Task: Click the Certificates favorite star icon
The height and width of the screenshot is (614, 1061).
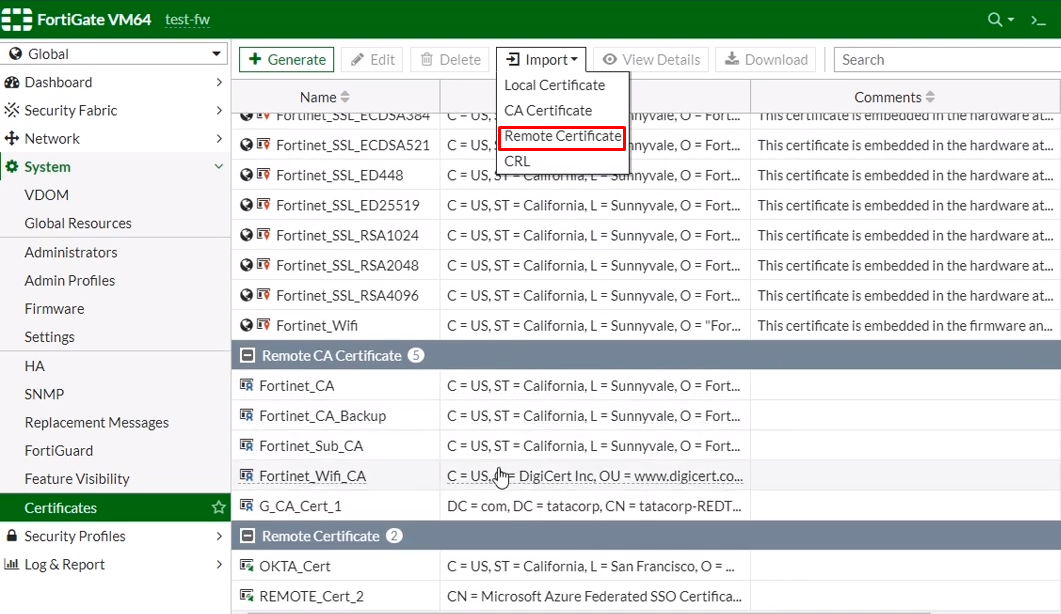Action: tap(218, 508)
